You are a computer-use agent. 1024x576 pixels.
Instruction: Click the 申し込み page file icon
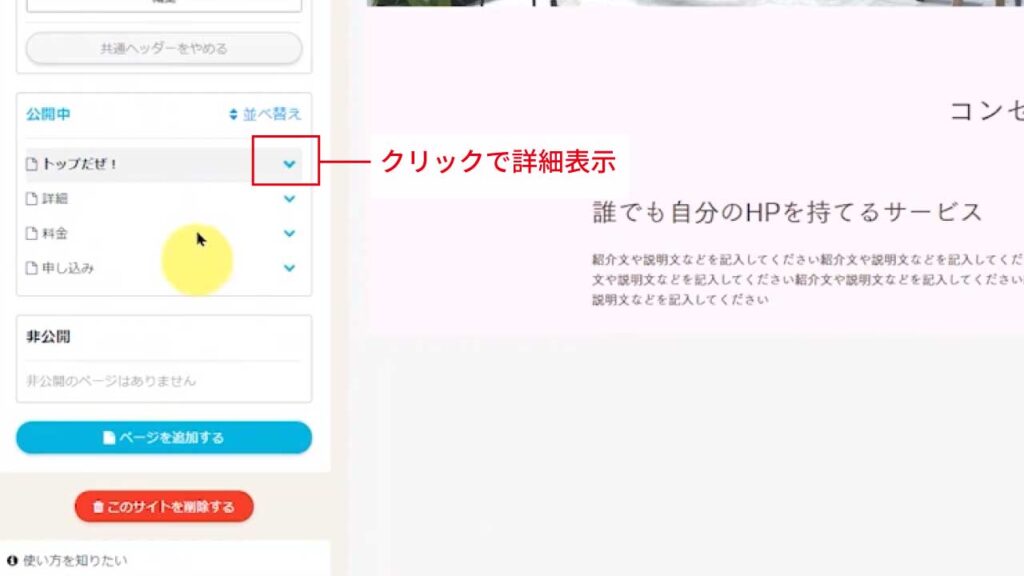tap(31, 268)
